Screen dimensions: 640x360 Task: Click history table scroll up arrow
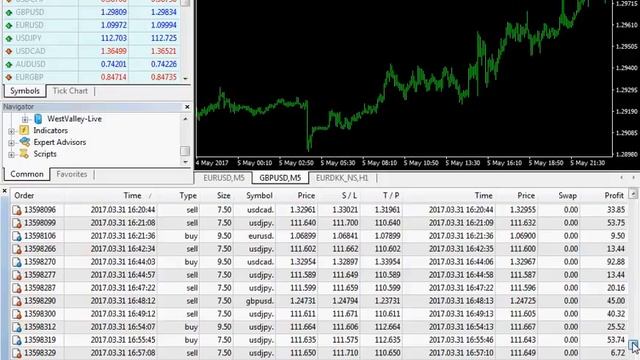coord(633,193)
